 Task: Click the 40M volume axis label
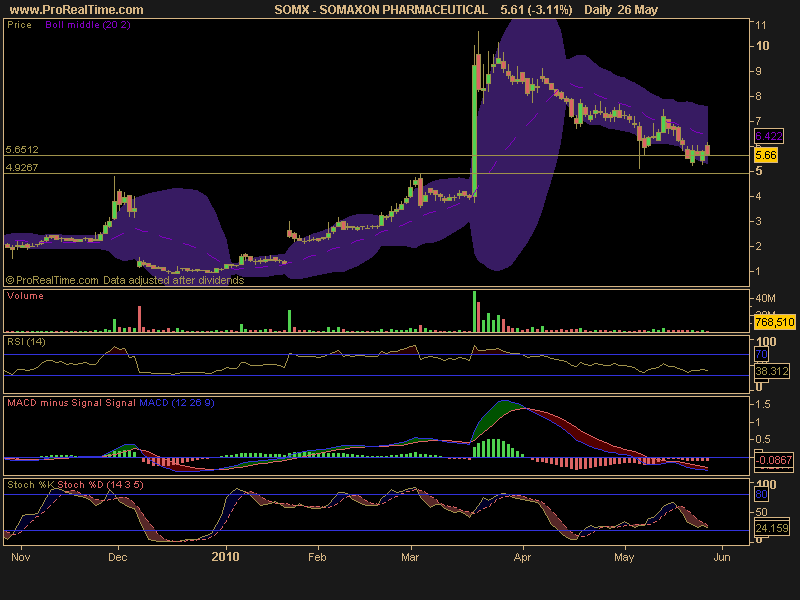pyautogui.click(x=766, y=298)
